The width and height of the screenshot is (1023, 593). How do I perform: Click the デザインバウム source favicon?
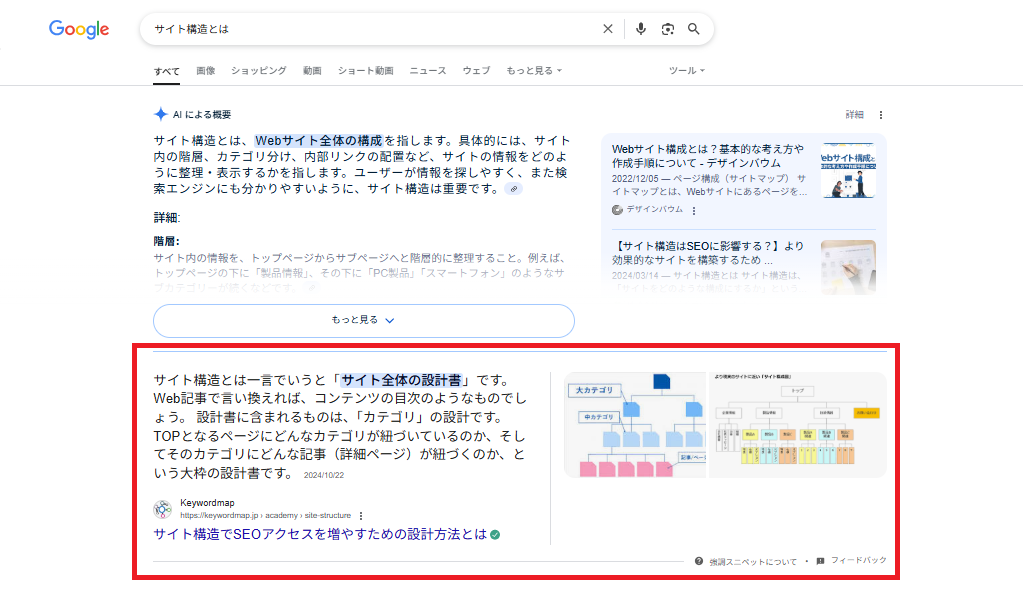tap(617, 209)
